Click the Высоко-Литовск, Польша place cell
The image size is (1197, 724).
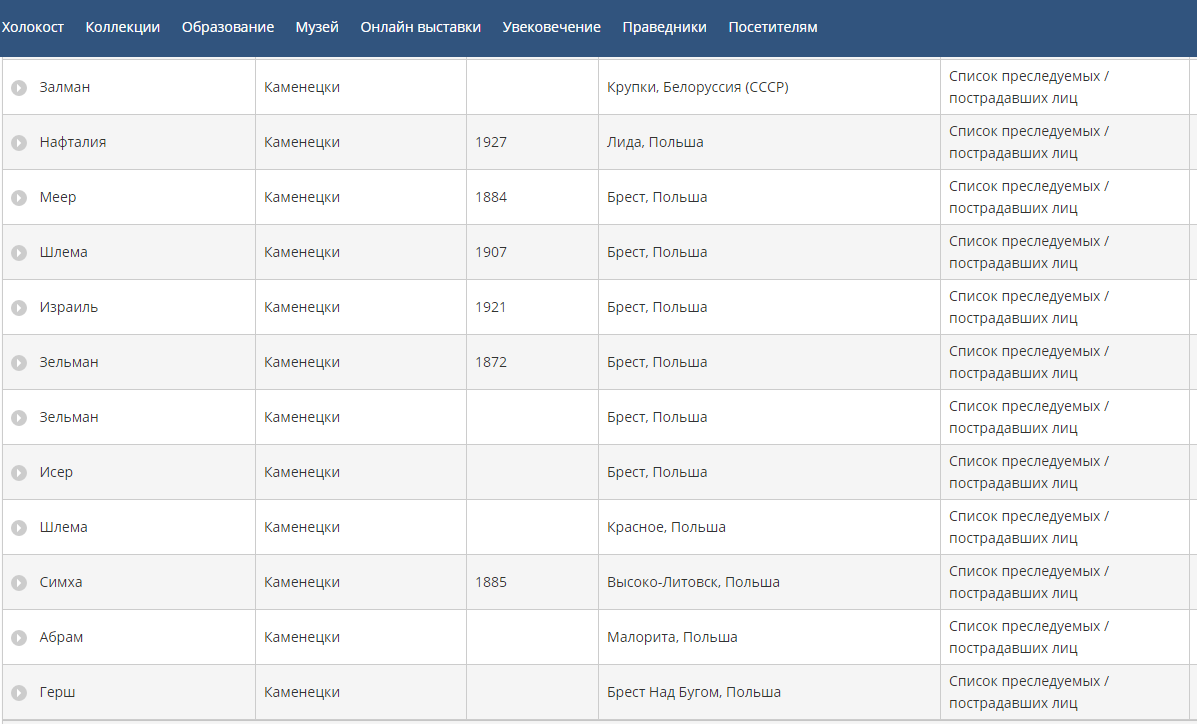click(693, 582)
